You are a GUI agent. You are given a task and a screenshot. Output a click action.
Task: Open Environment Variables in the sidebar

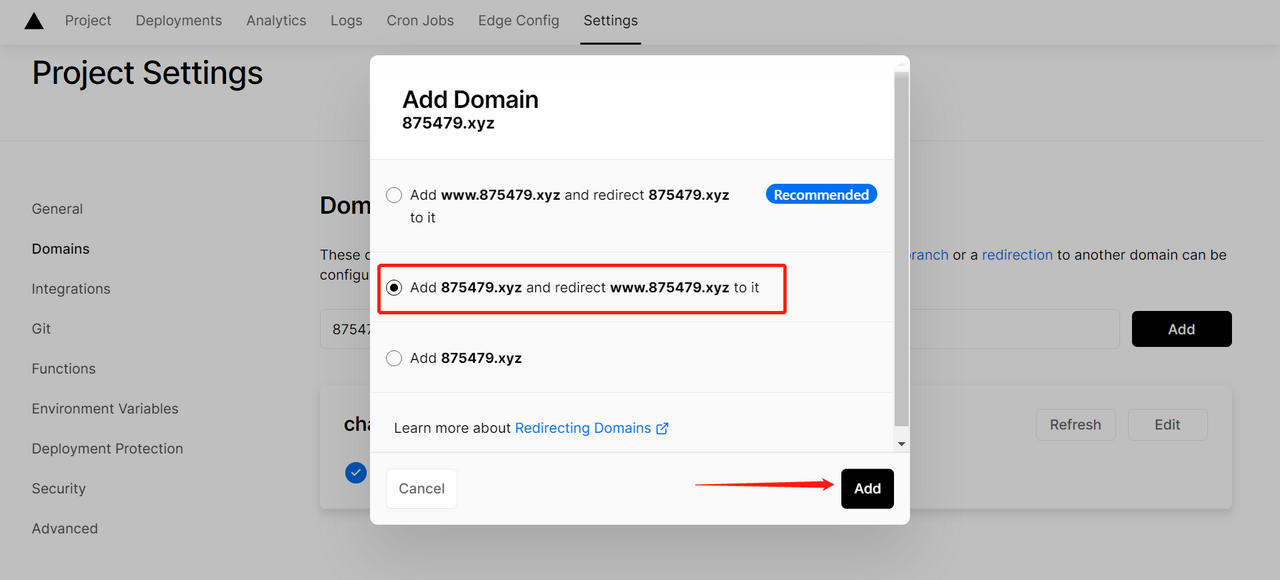(x=105, y=409)
